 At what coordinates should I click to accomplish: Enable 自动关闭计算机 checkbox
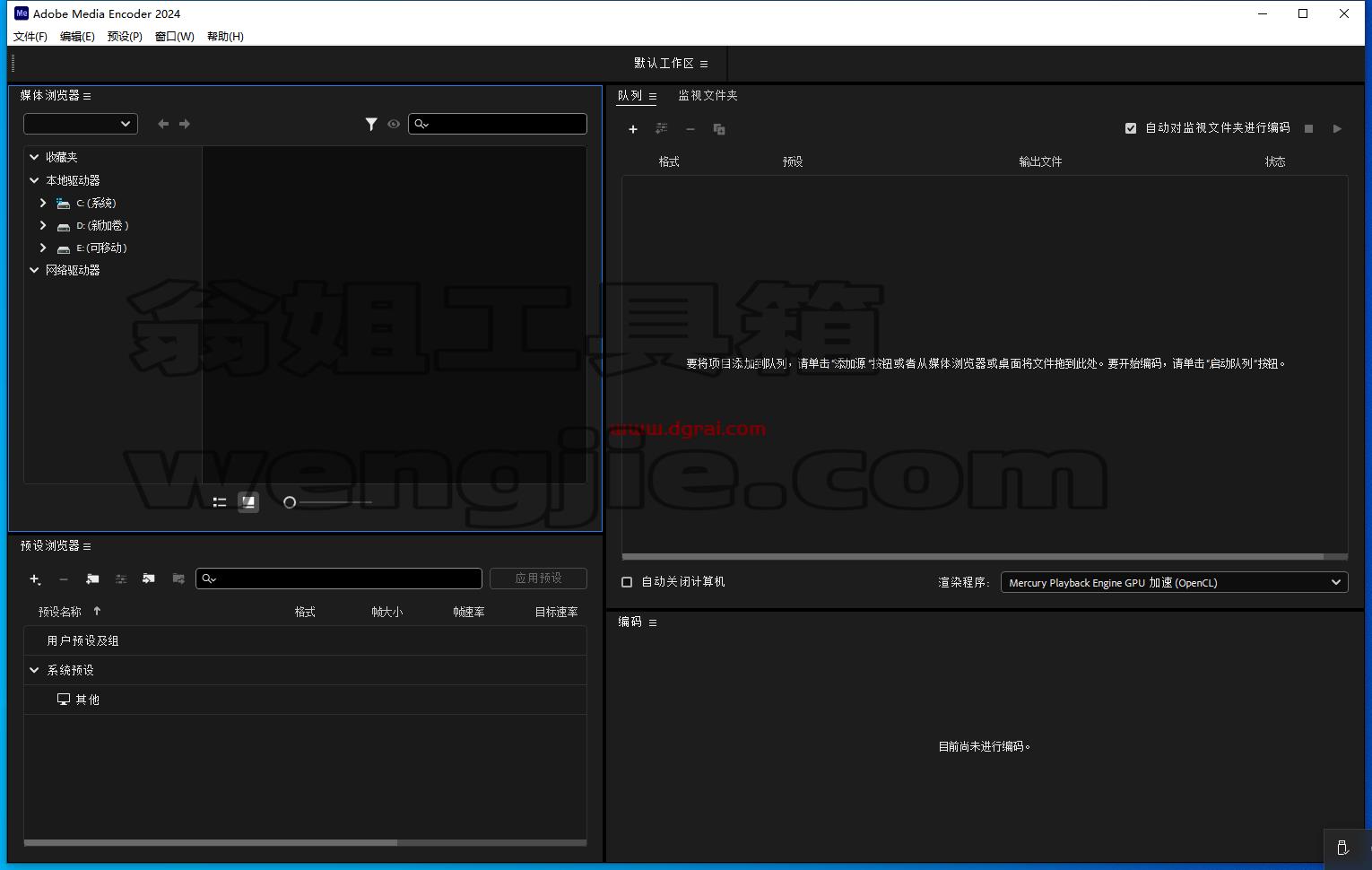[627, 582]
